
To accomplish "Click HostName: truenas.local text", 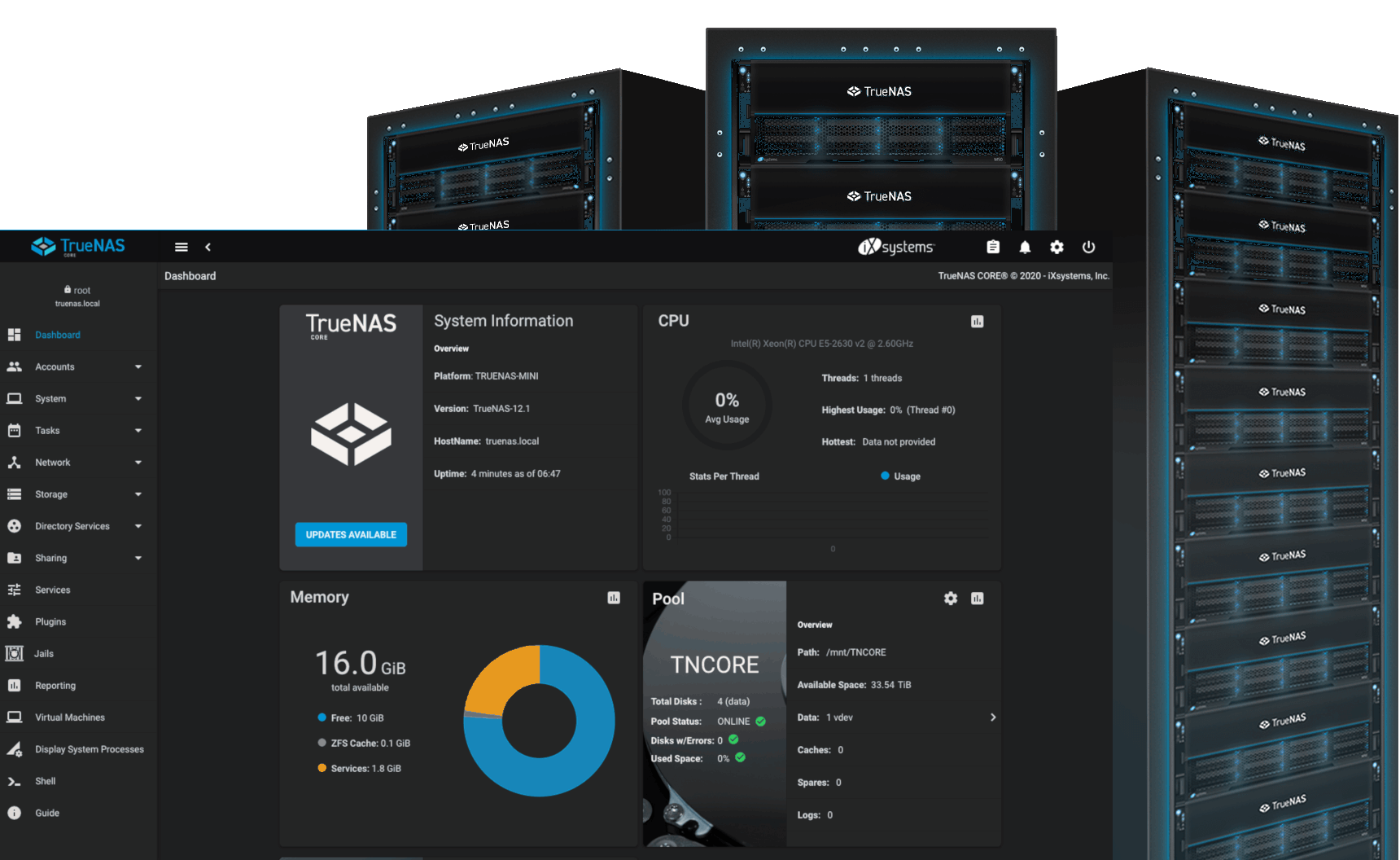I will [487, 441].
